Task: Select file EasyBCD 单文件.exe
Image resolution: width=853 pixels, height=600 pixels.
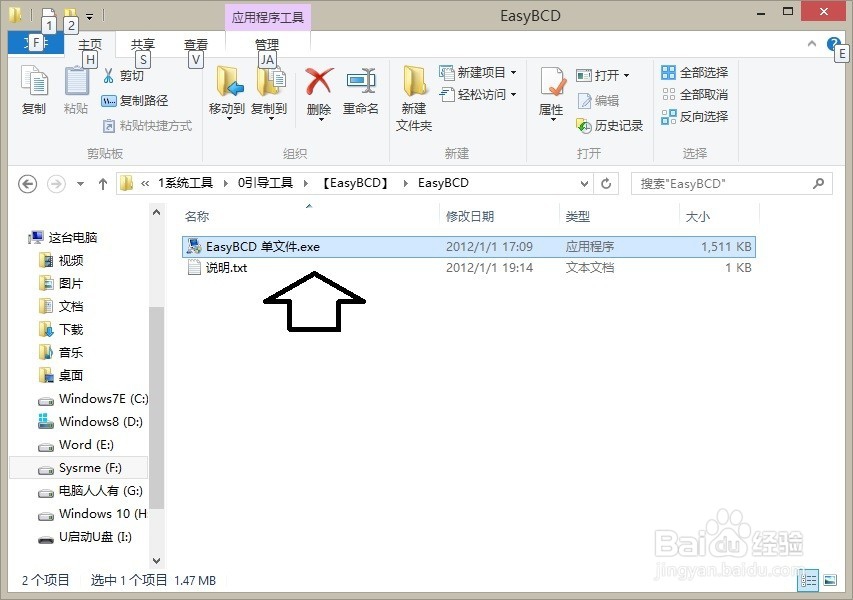Action: (x=468, y=246)
